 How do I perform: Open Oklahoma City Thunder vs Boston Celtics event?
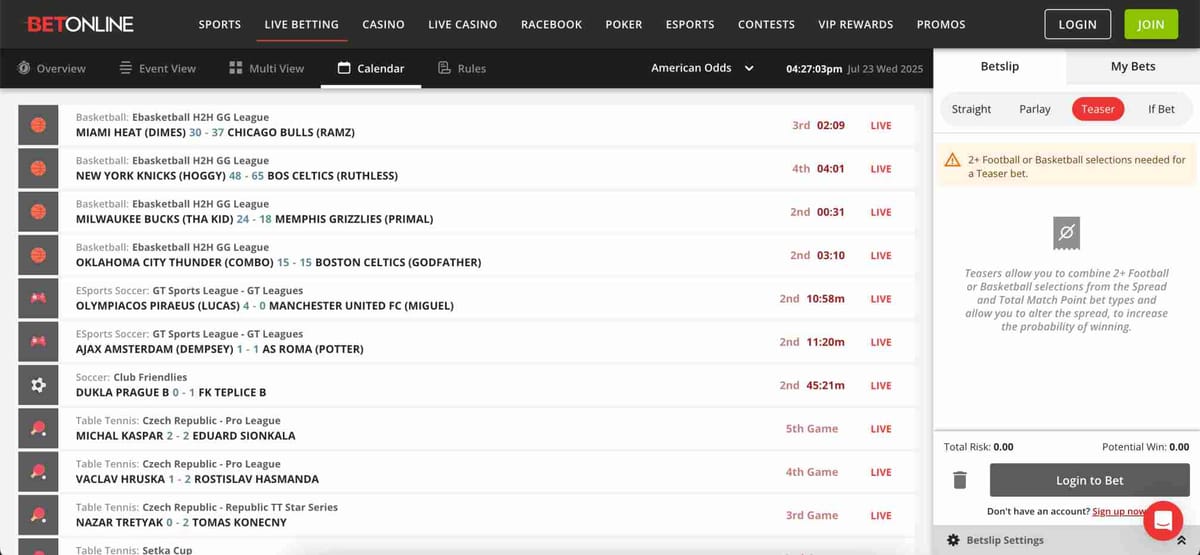pyautogui.click(x=467, y=255)
